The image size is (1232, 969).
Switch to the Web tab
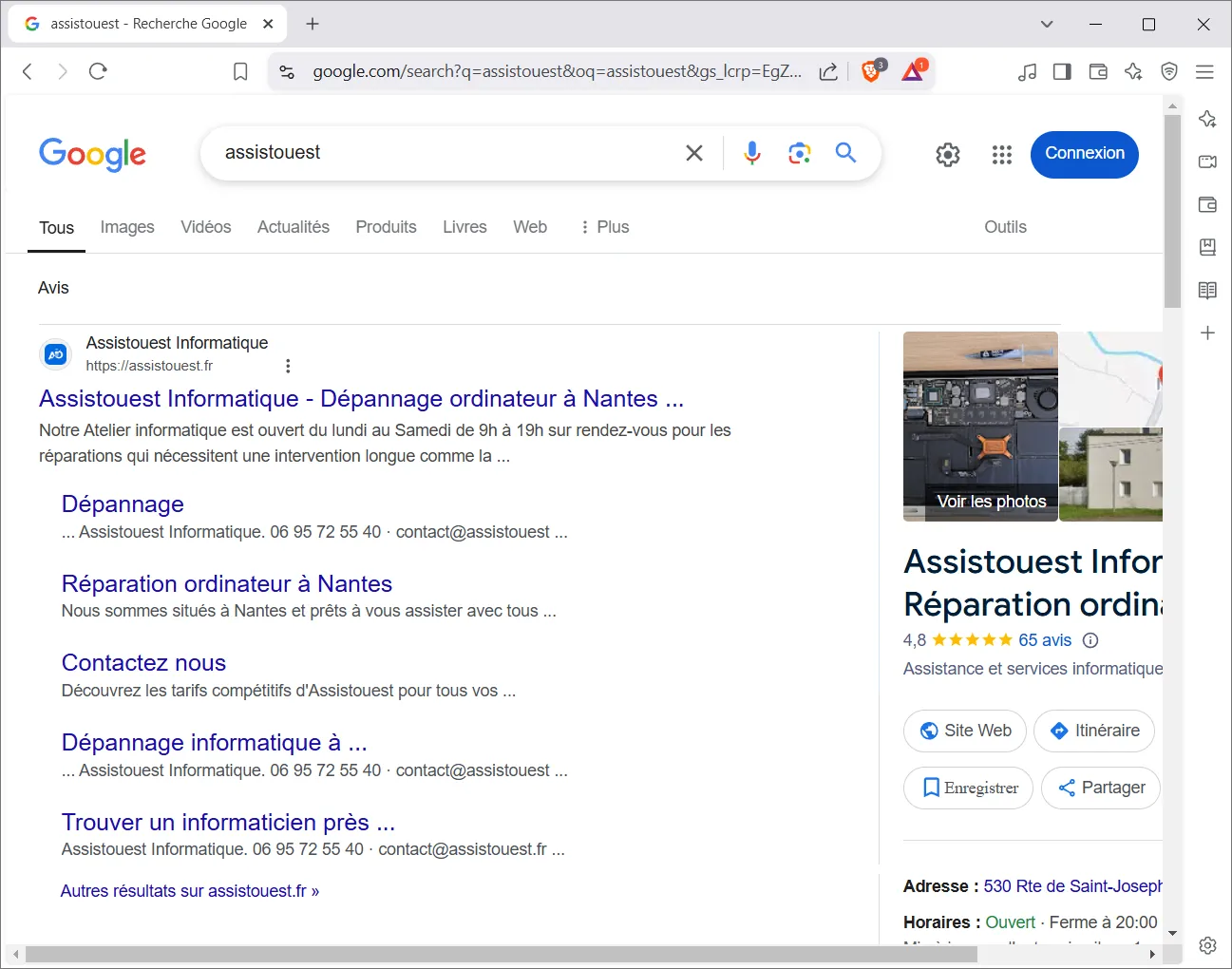click(x=530, y=227)
